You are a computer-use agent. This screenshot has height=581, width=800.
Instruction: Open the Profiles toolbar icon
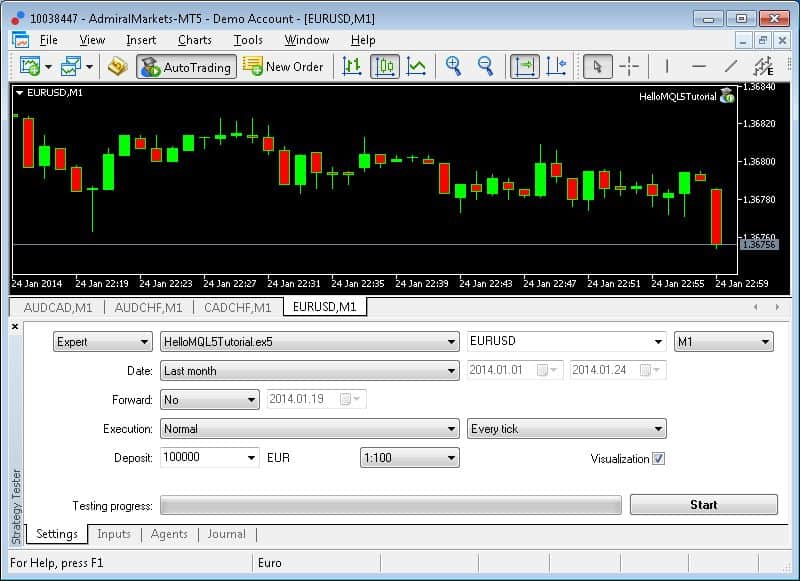coord(70,66)
